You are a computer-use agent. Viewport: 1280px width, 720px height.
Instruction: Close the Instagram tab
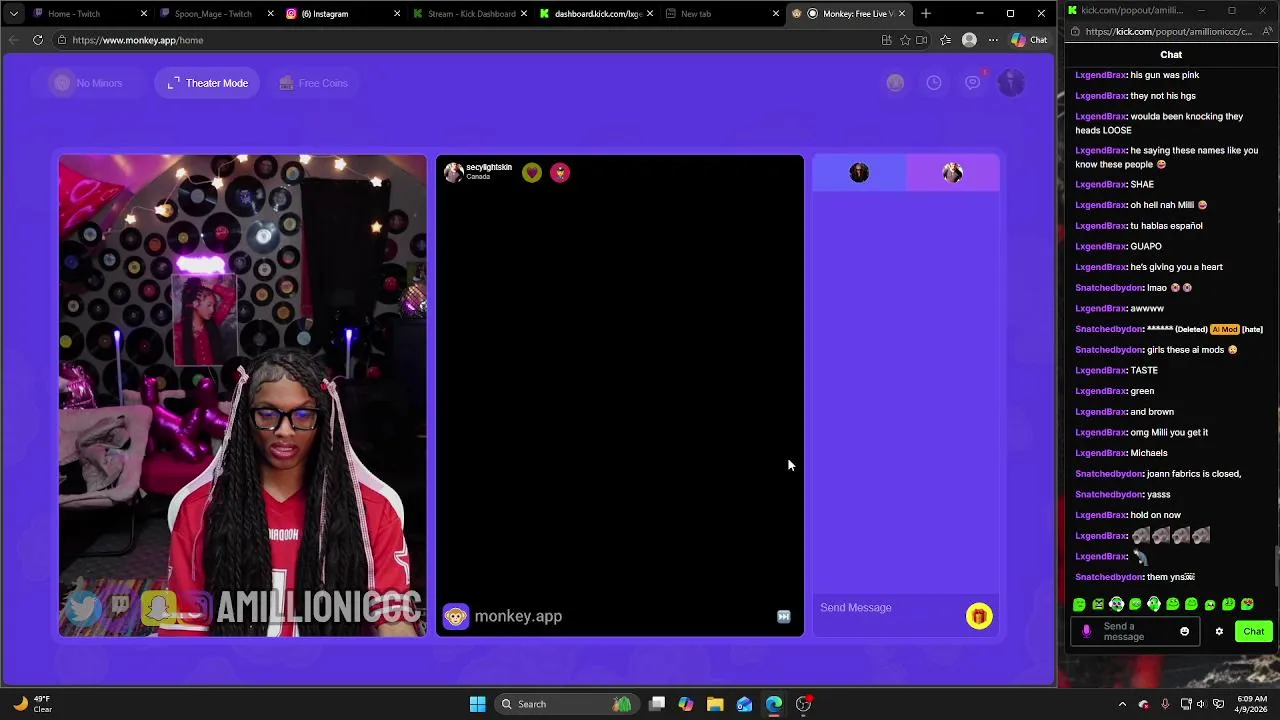(397, 14)
